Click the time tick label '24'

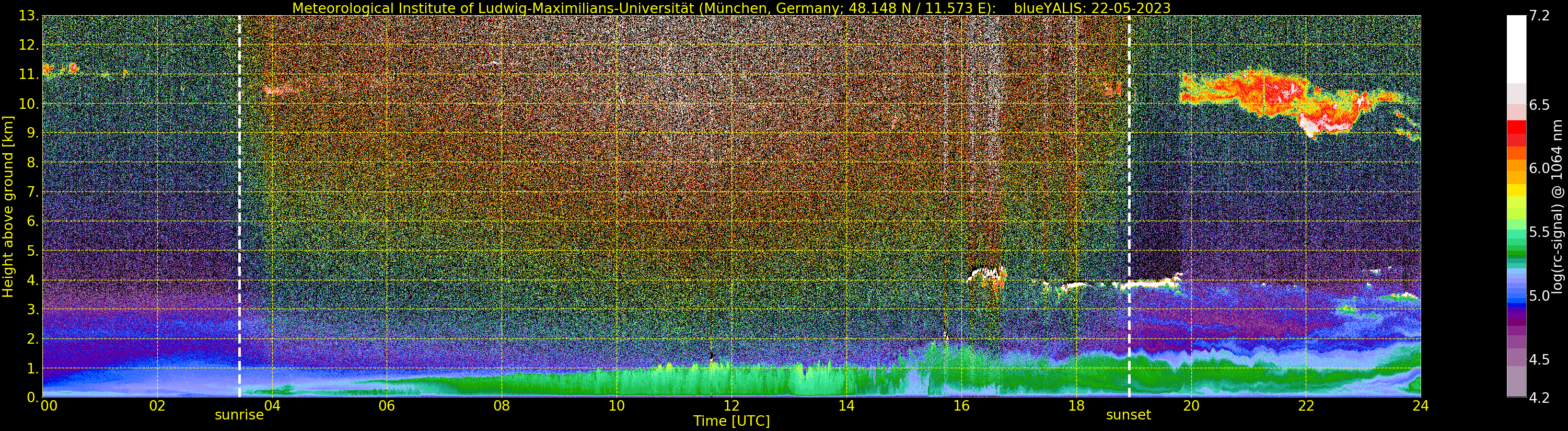click(1421, 406)
